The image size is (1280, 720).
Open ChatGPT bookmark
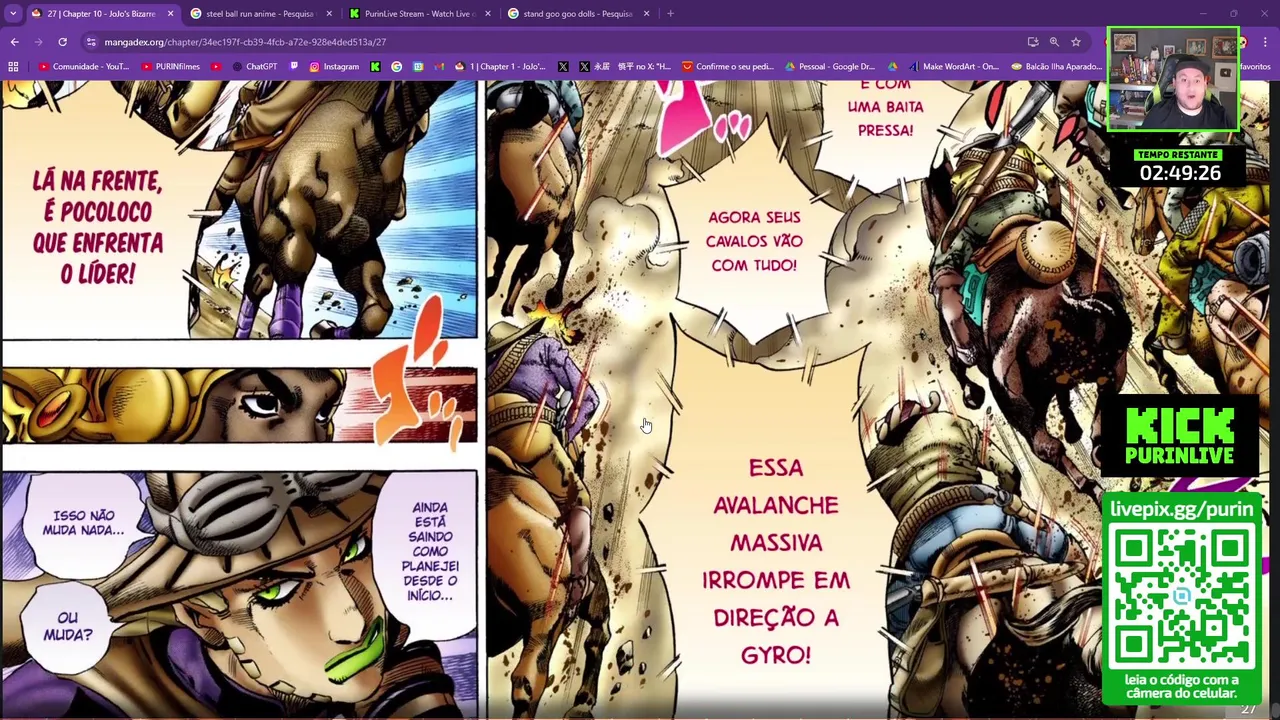click(254, 67)
